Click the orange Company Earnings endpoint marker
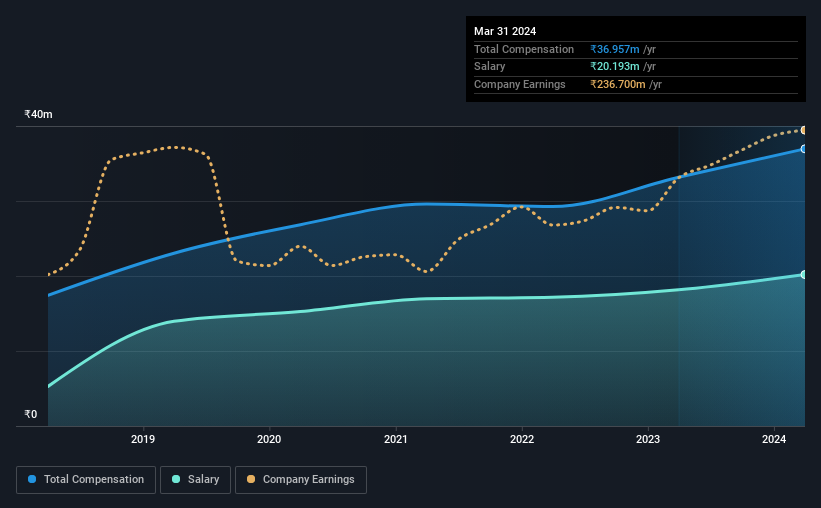821x508 pixels. [x=803, y=130]
